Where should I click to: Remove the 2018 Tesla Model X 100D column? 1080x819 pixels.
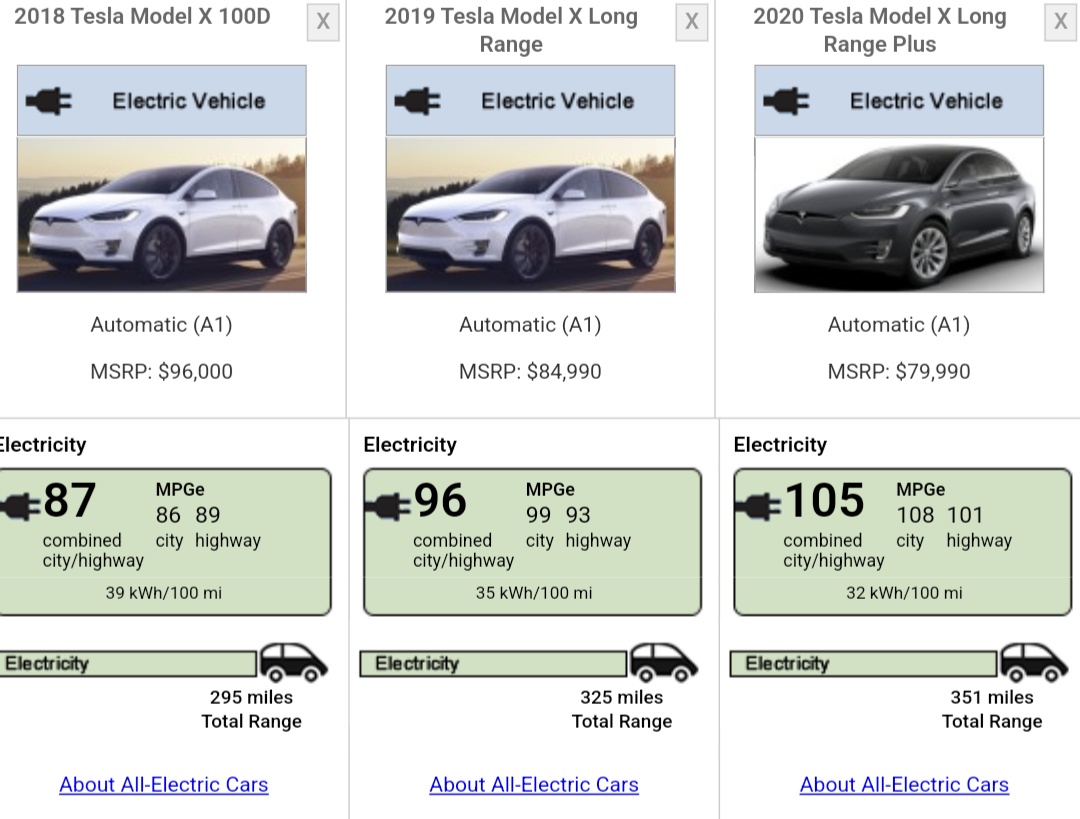coord(323,22)
